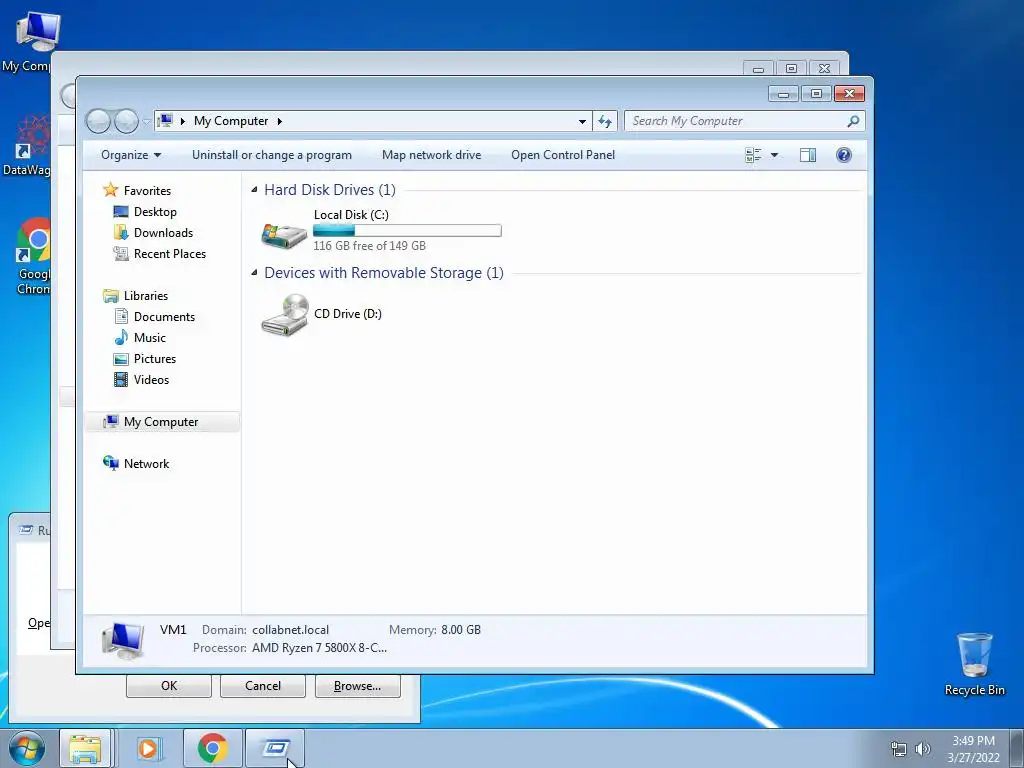This screenshot has width=1024, height=768.
Task: Click the Libraries folder icon
Action: 110,296
